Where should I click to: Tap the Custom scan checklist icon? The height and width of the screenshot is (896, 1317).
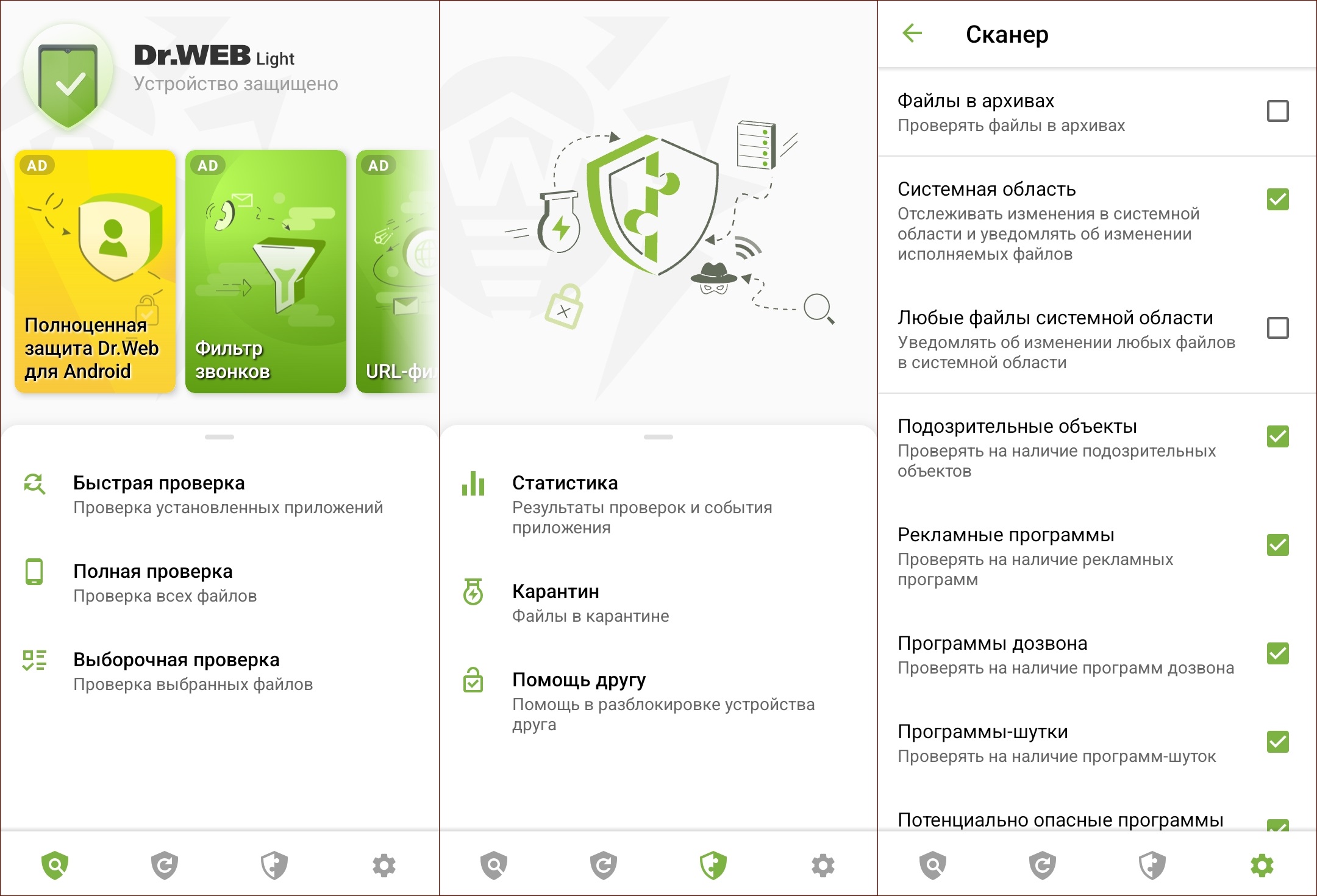click(35, 660)
